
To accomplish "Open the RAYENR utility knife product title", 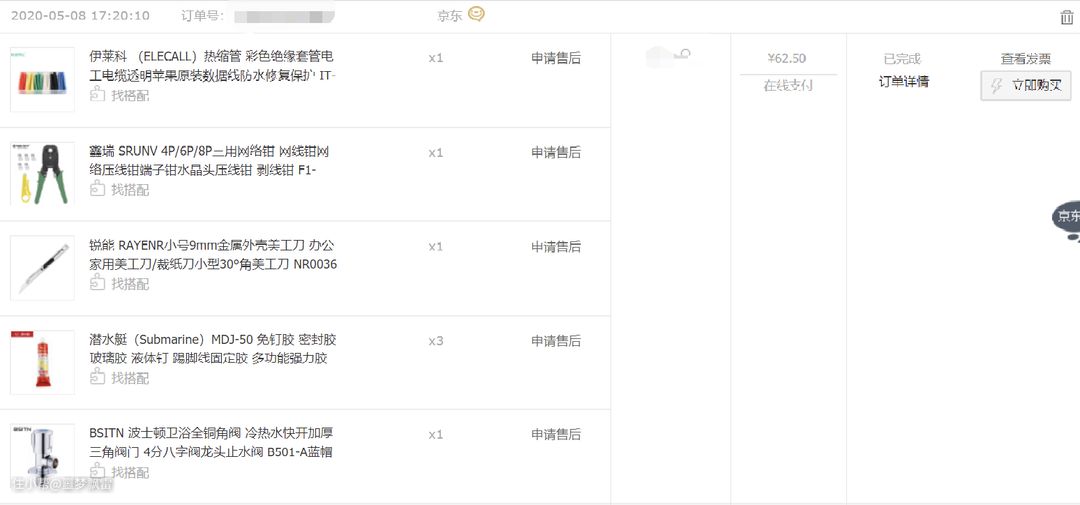I will pos(213,255).
